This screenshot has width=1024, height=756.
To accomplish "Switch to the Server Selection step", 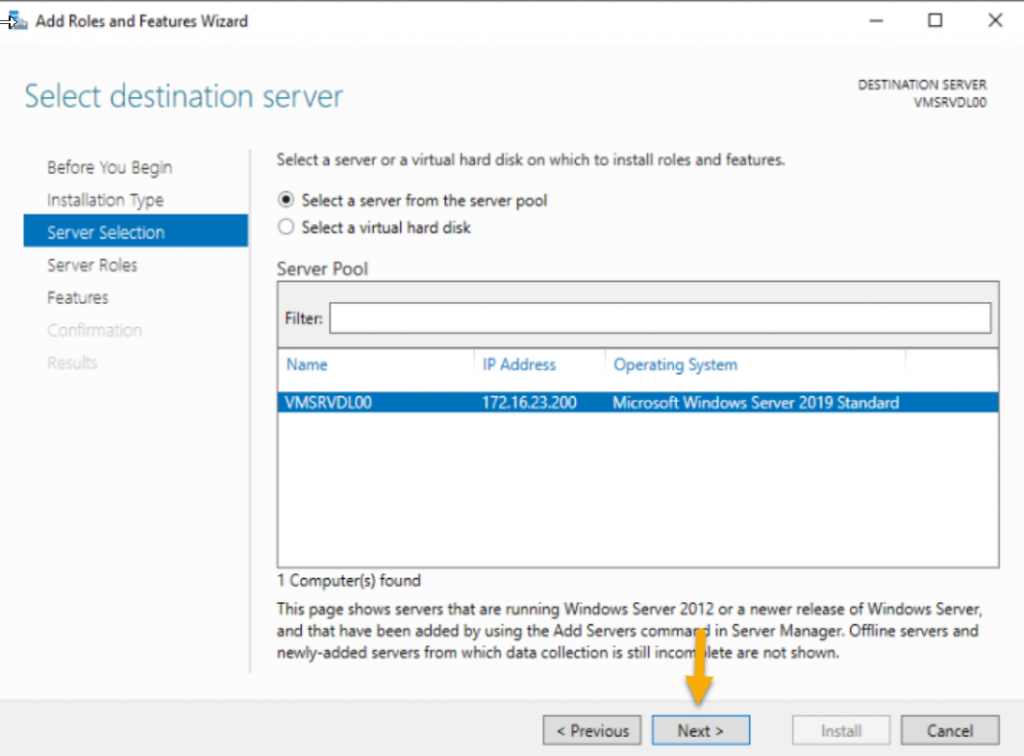I will tap(106, 232).
